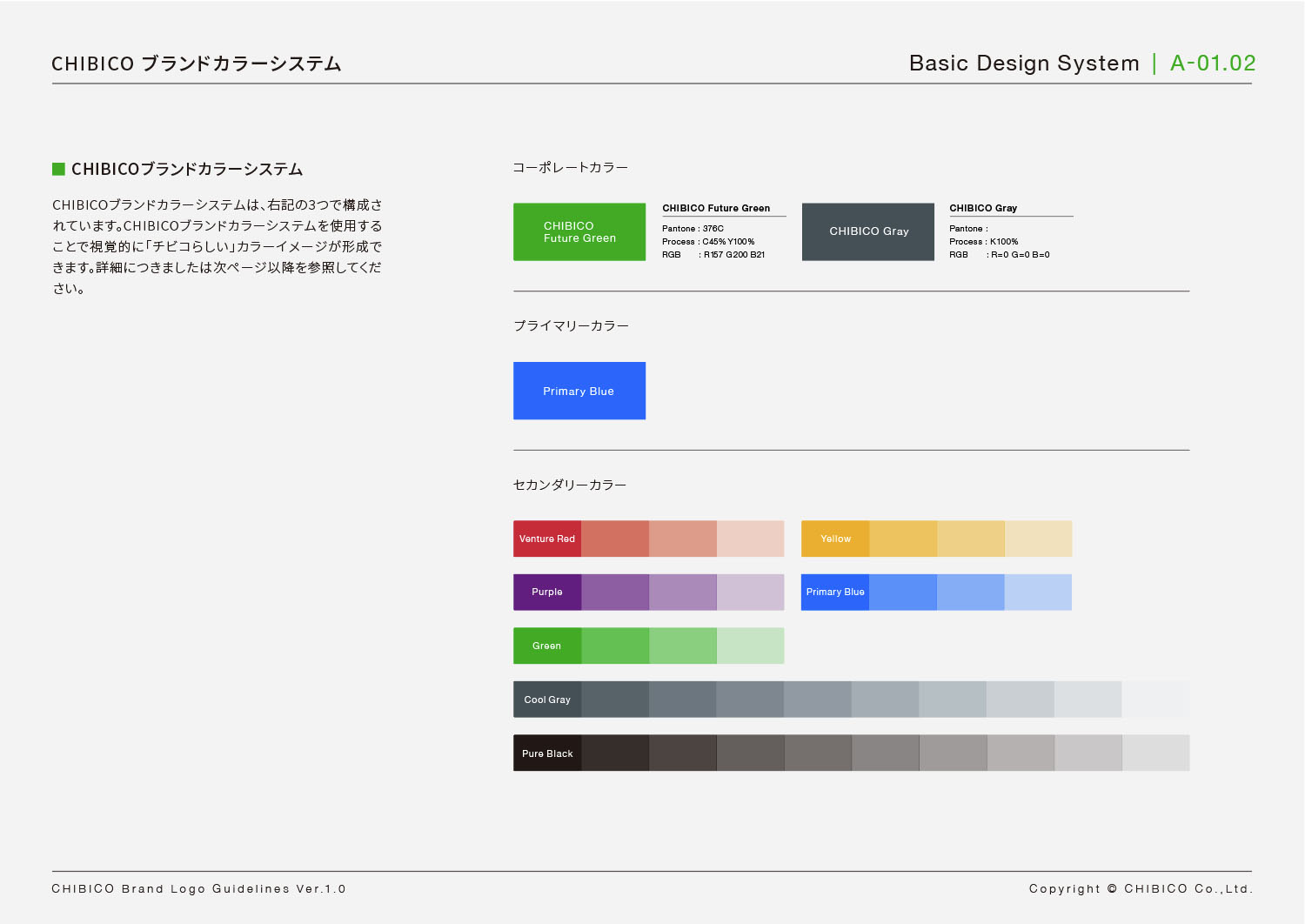
Task: Click the CHIBICO Brand Logo Guidelines footer text
Action: tap(198, 888)
